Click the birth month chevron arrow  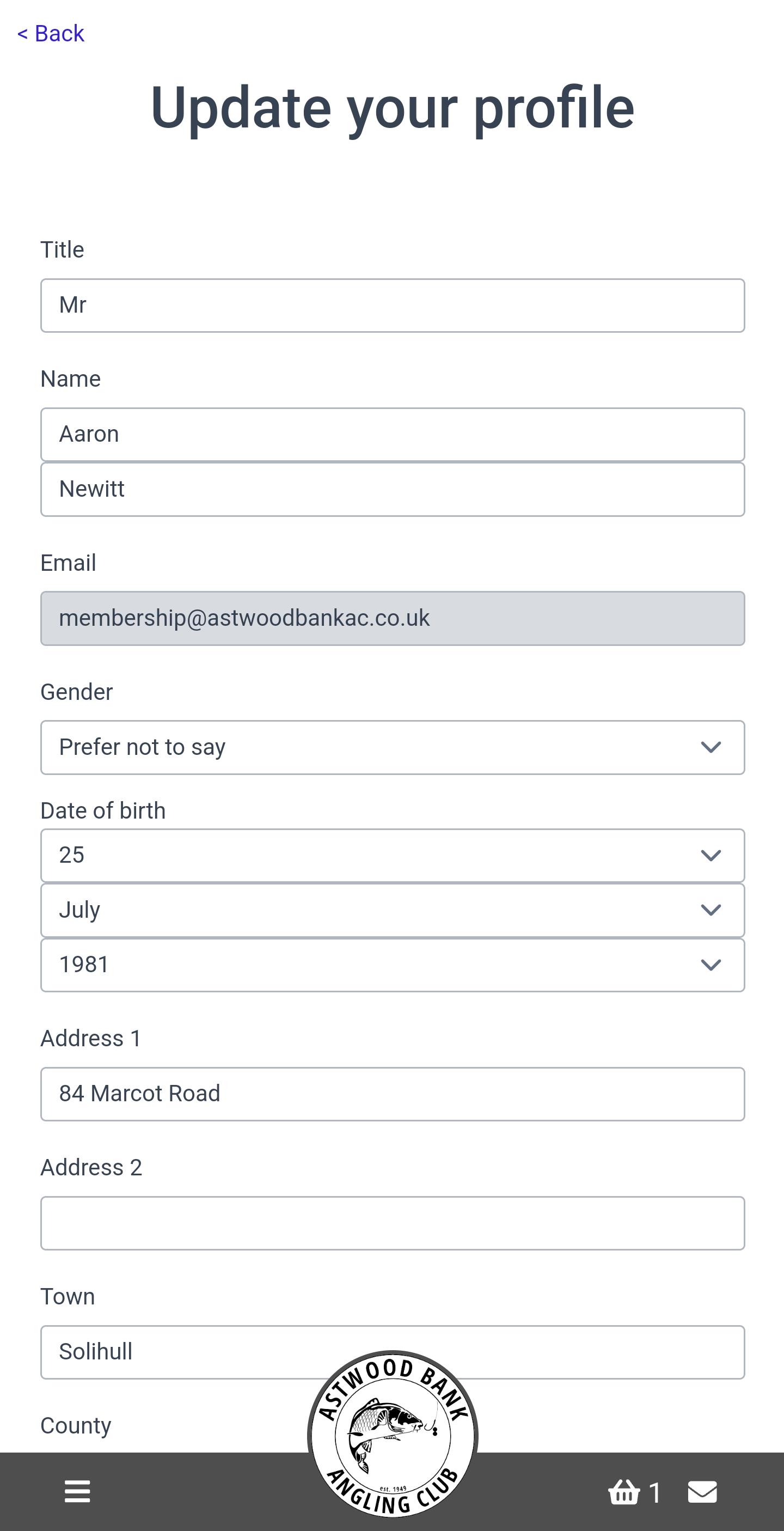click(x=711, y=910)
